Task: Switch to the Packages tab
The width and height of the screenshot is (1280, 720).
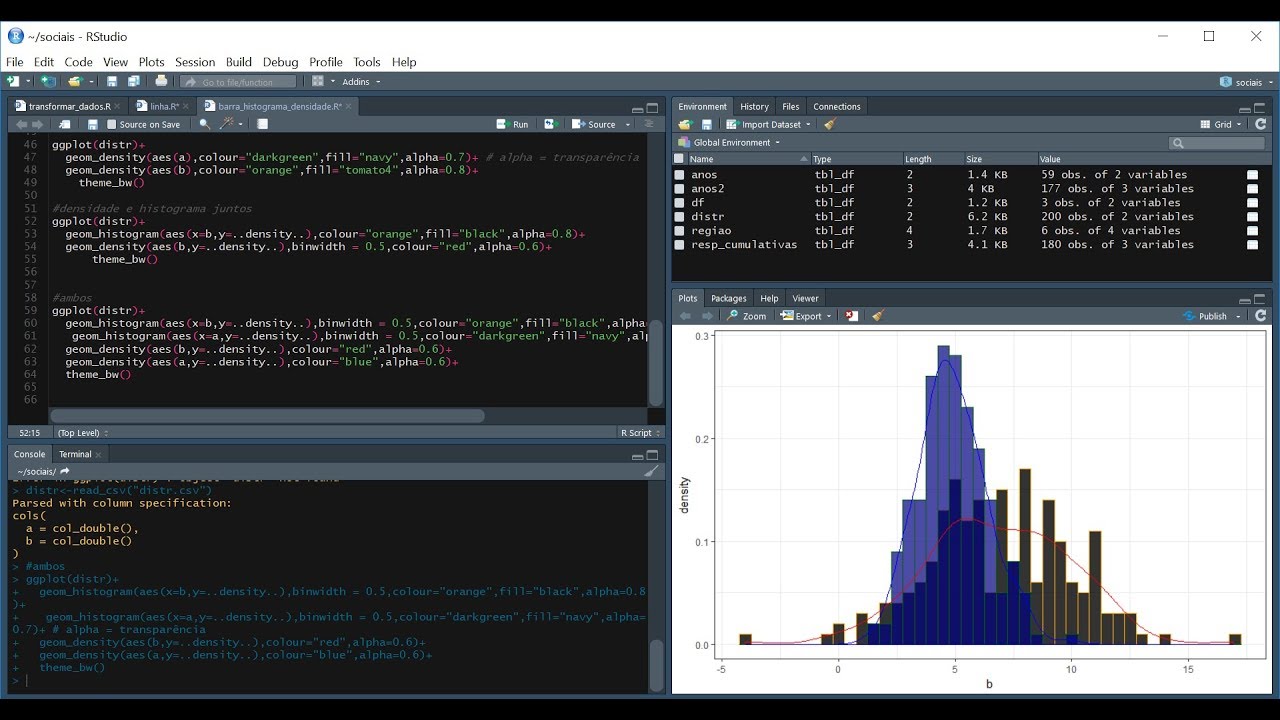Action: (728, 298)
